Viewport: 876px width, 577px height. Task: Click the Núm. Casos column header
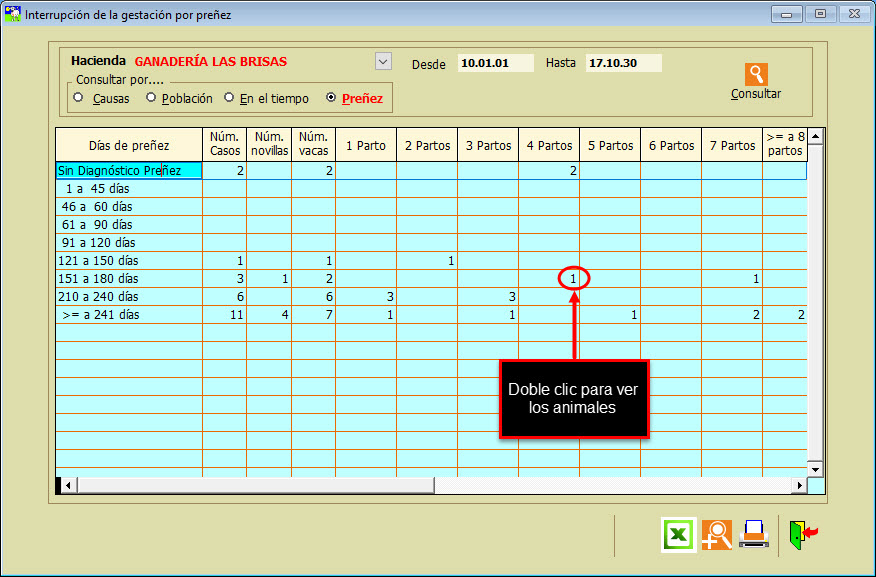pos(225,145)
